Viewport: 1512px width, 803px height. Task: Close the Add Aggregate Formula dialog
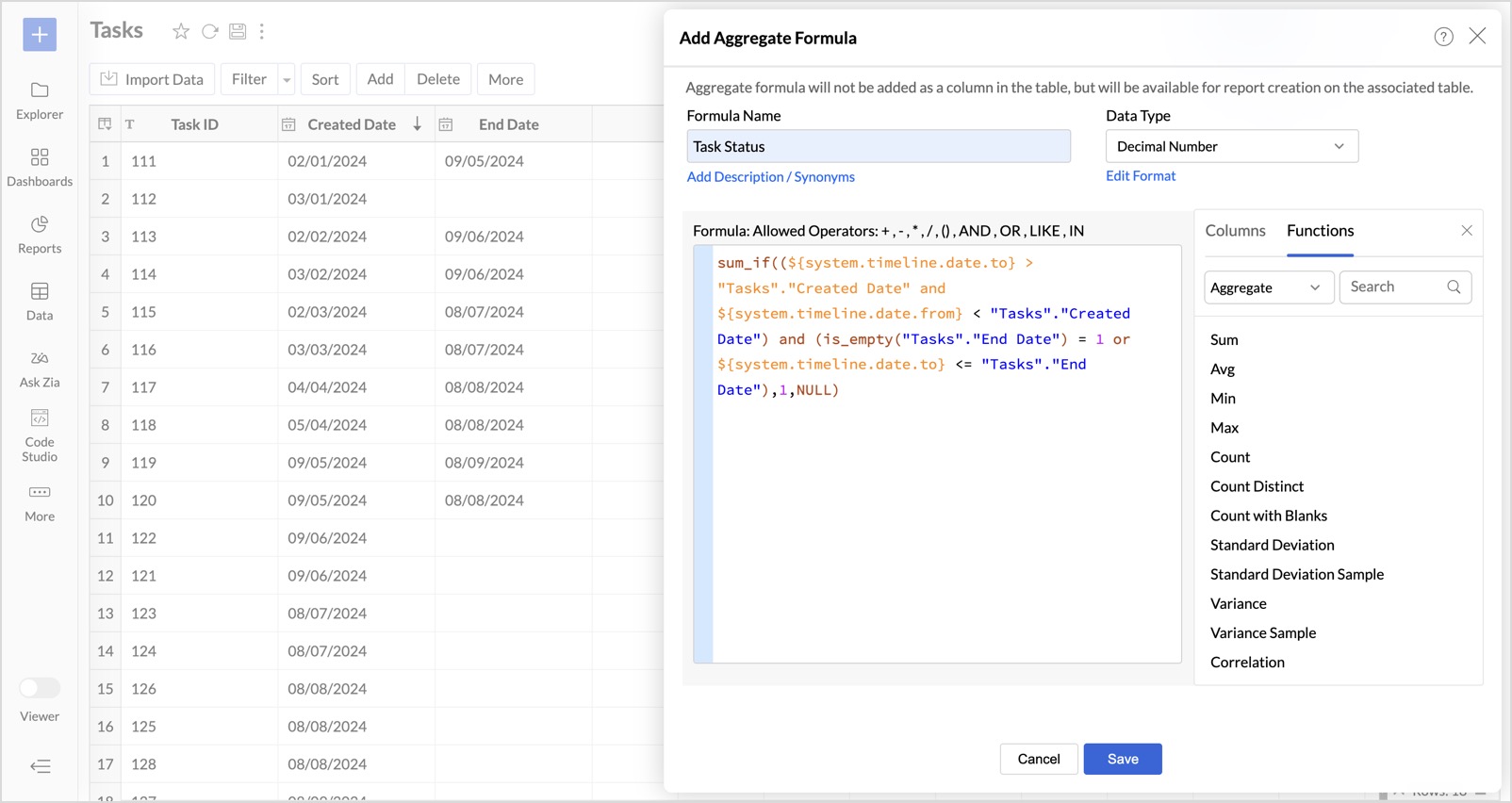point(1477,36)
